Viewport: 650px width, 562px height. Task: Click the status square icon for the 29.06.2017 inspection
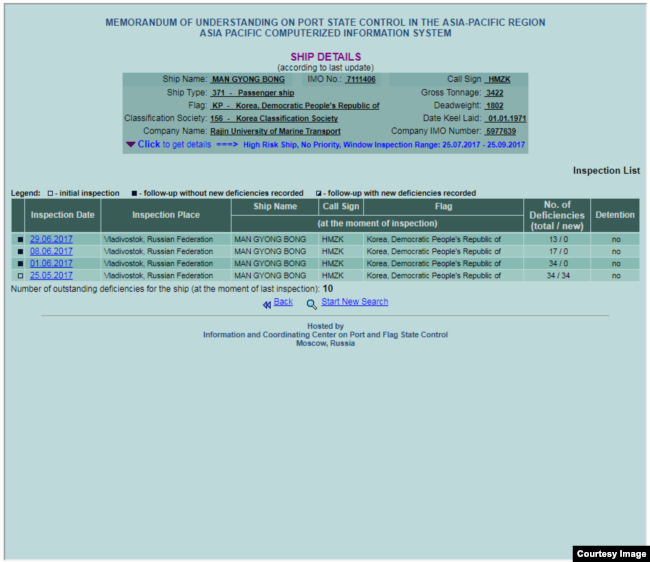[19, 240]
